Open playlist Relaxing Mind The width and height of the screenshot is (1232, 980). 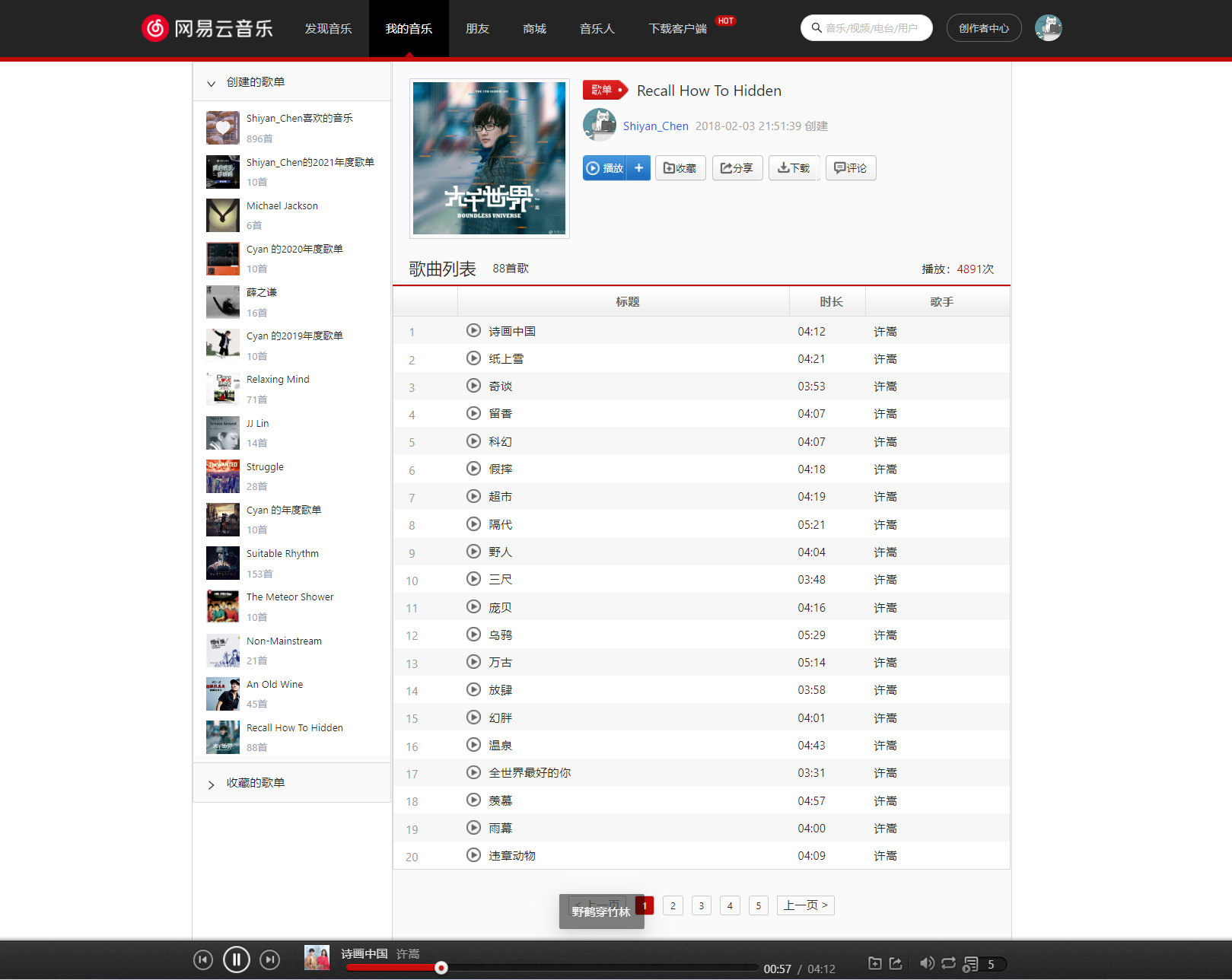[x=292, y=389]
